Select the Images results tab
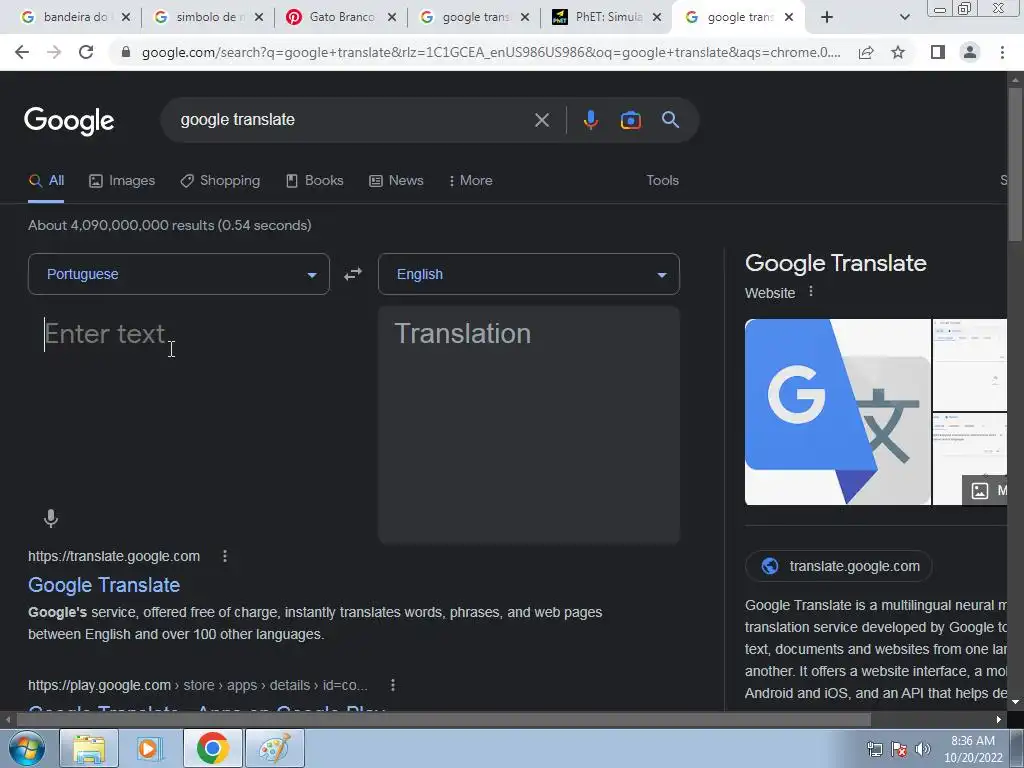 click(x=122, y=180)
